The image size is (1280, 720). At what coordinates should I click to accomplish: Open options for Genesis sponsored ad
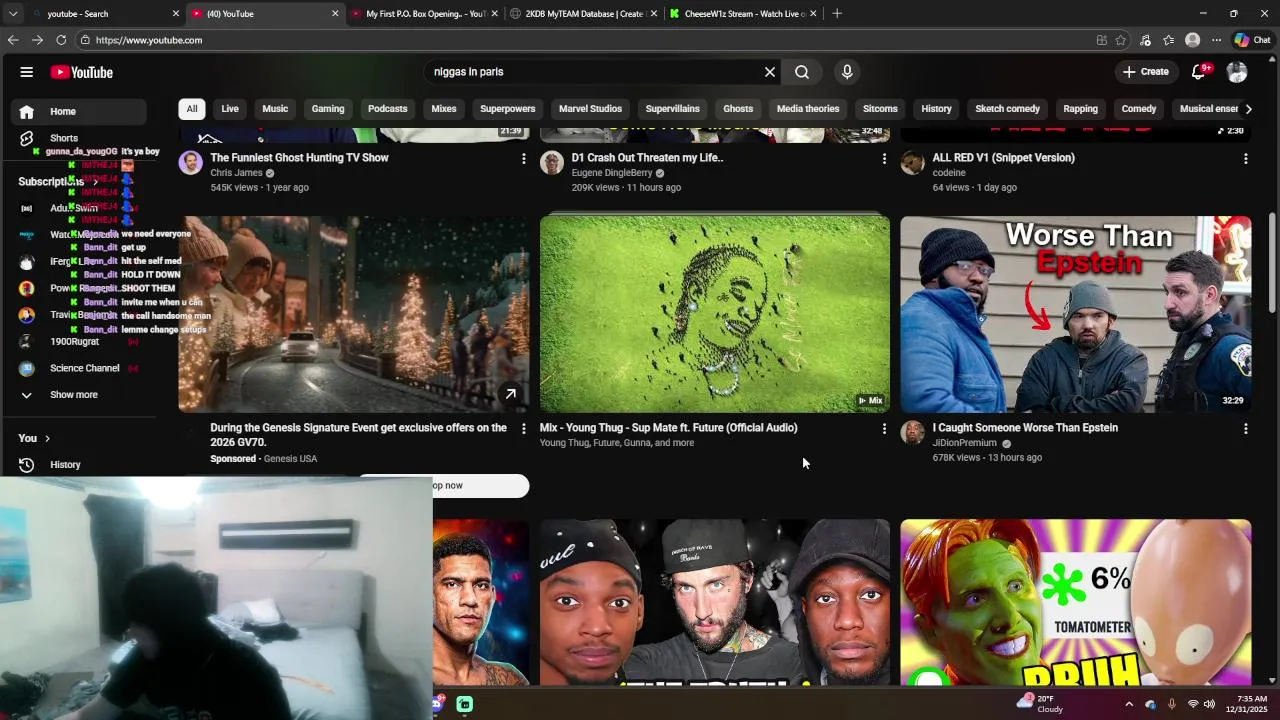523,428
